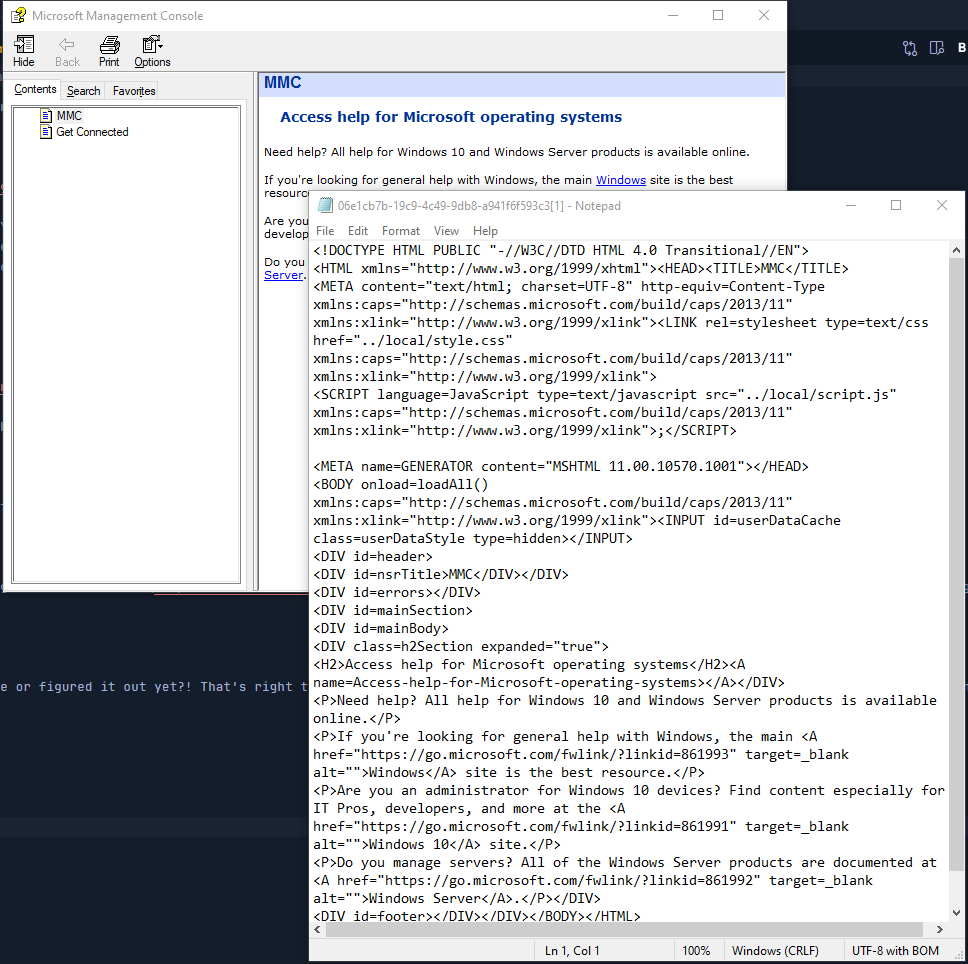This screenshot has width=968, height=964.
Task: Click the '<DIV id=mainBody>' line in Notepad
Action: pos(381,628)
